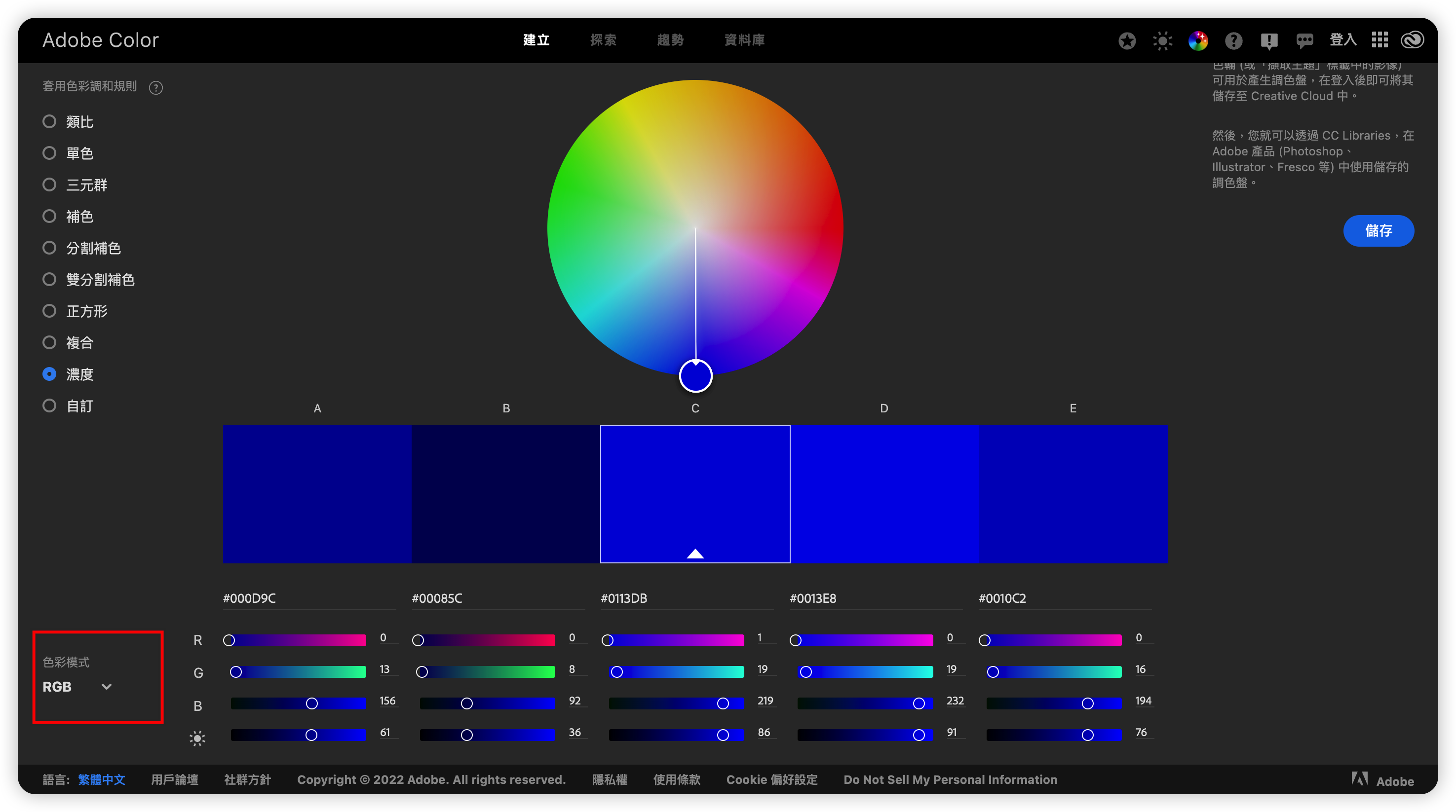
Task: Switch to the 趨勢 tab
Action: (x=670, y=40)
